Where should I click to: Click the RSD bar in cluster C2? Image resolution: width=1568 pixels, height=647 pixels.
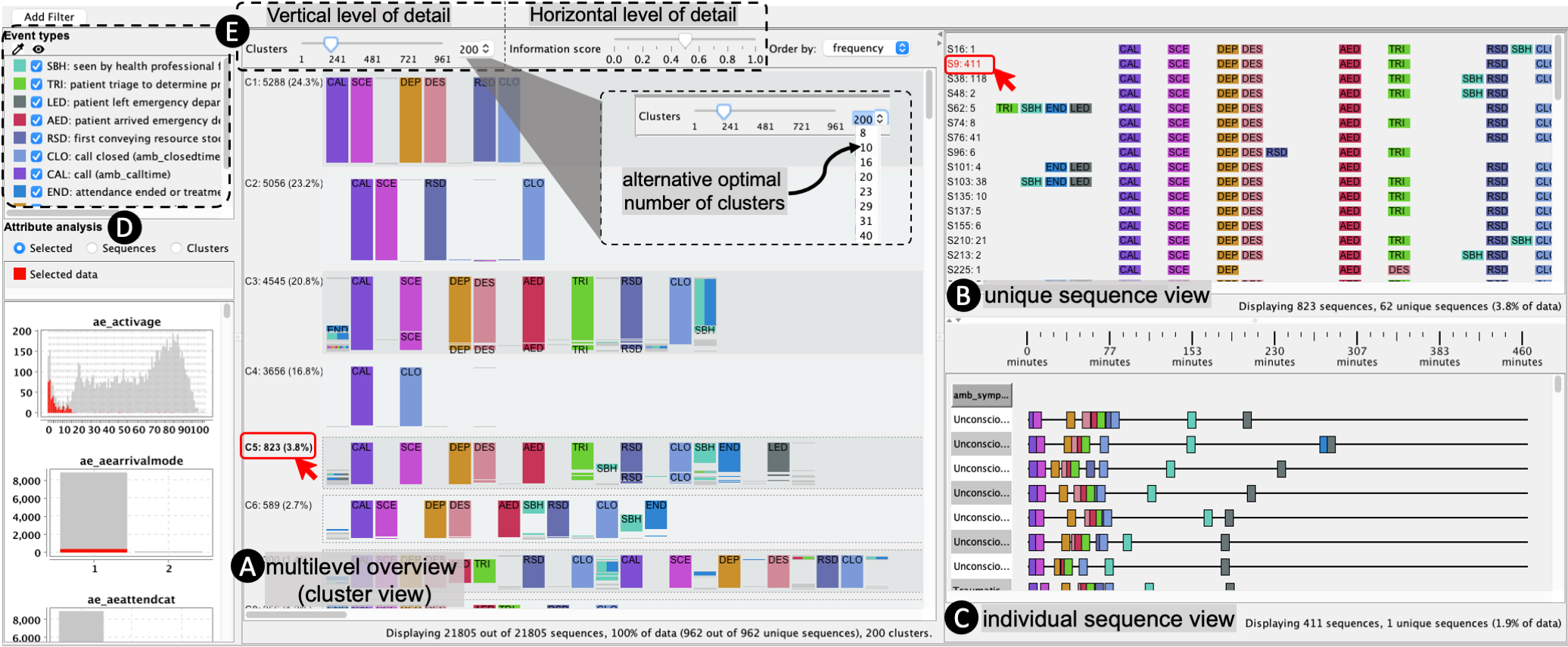[x=435, y=219]
